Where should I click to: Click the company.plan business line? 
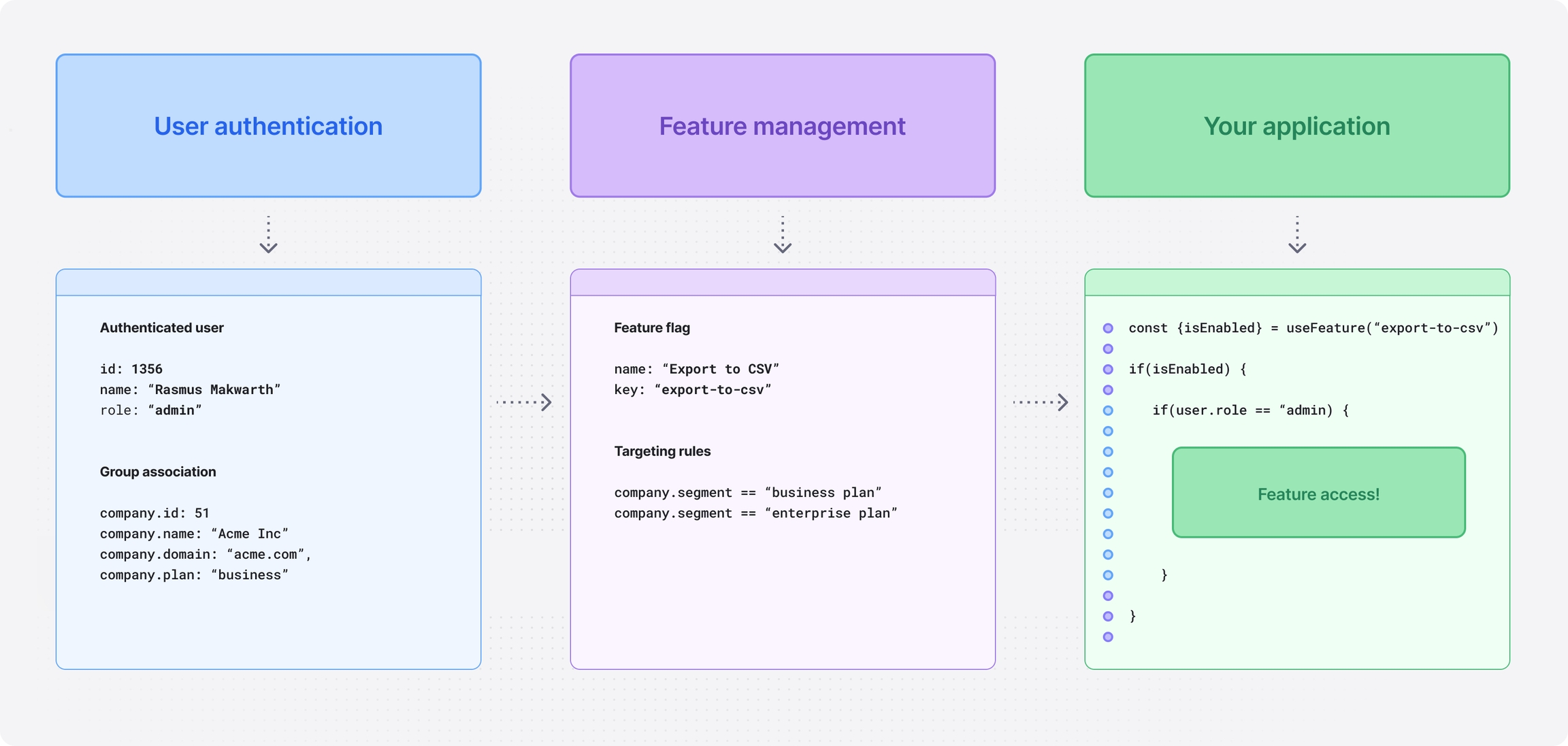click(194, 575)
